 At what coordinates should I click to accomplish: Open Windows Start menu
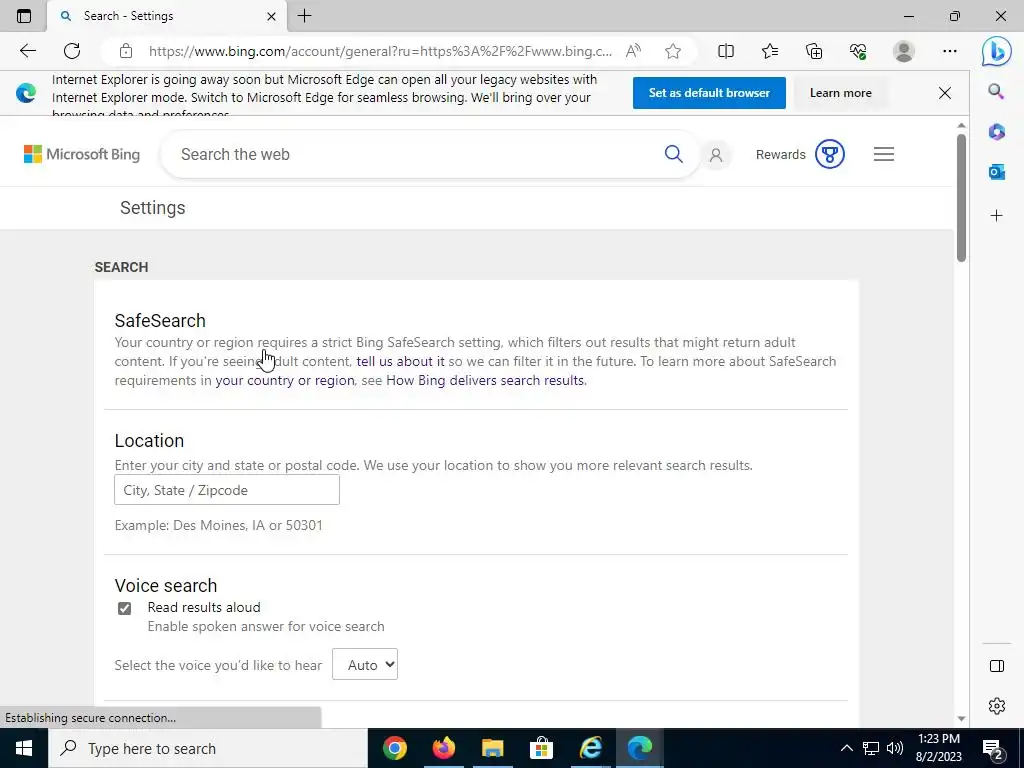click(x=24, y=748)
